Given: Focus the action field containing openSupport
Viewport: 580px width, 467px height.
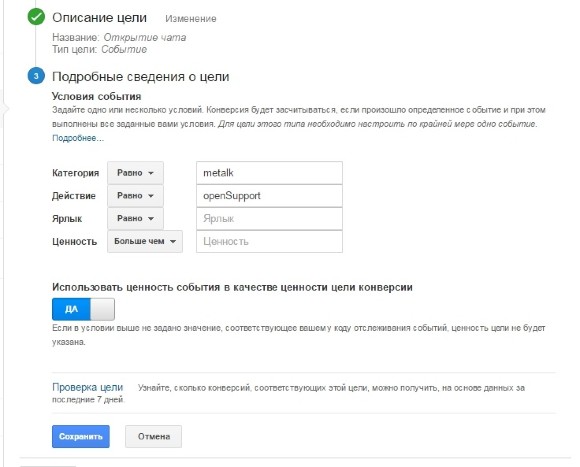Looking at the screenshot, I should (269, 196).
